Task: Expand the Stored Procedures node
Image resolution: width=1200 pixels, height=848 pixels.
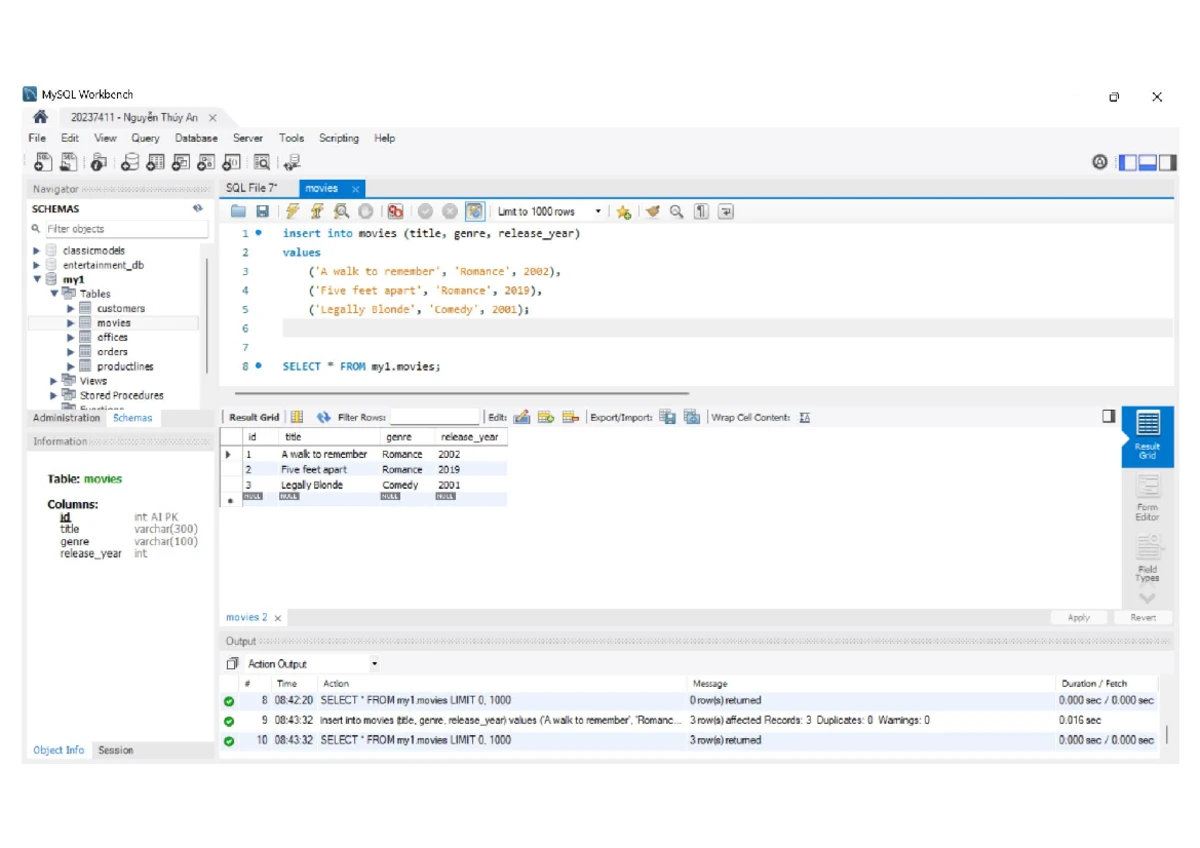Action: [54, 395]
